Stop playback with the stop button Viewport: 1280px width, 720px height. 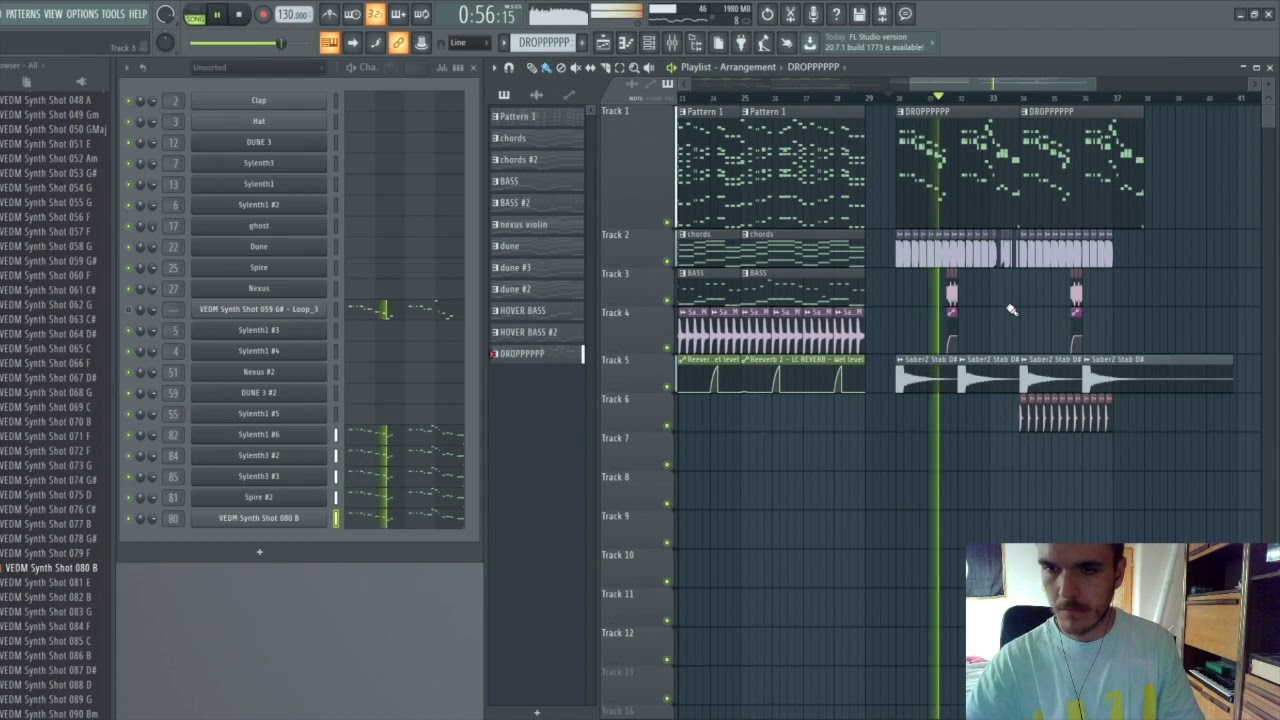point(239,15)
